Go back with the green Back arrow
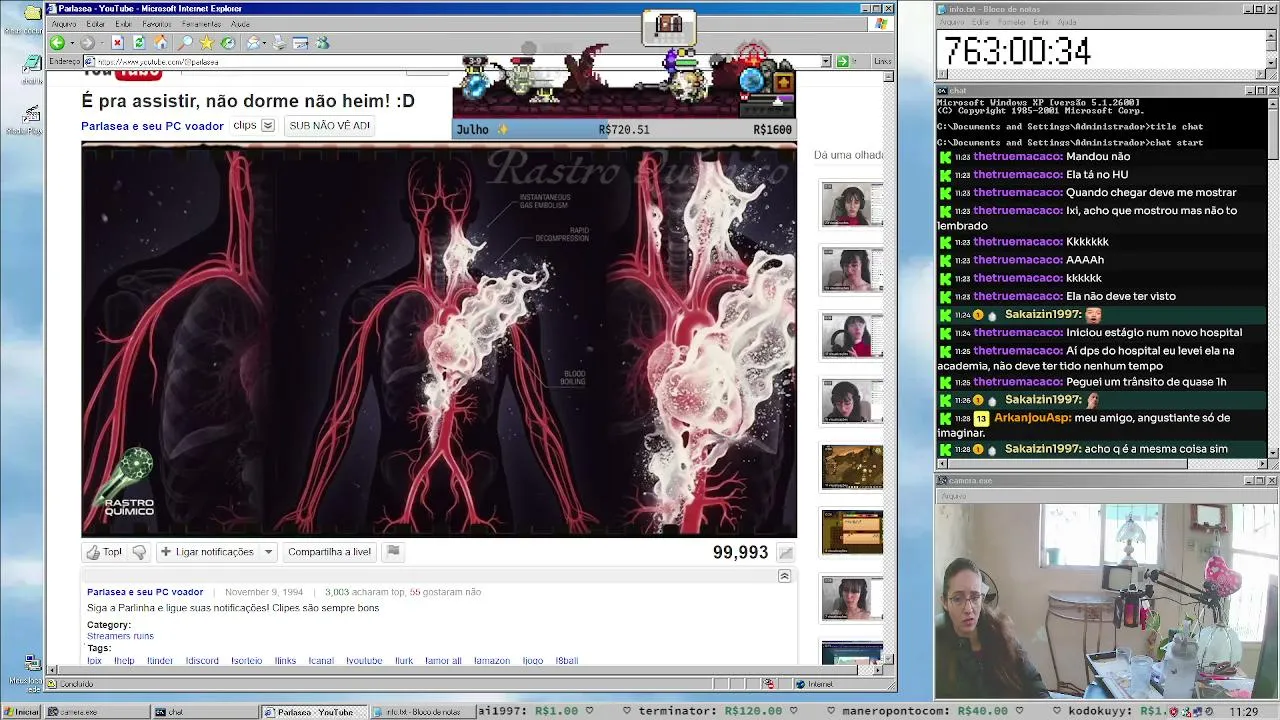Viewport: 1280px width, 720px height. (57, 43)
